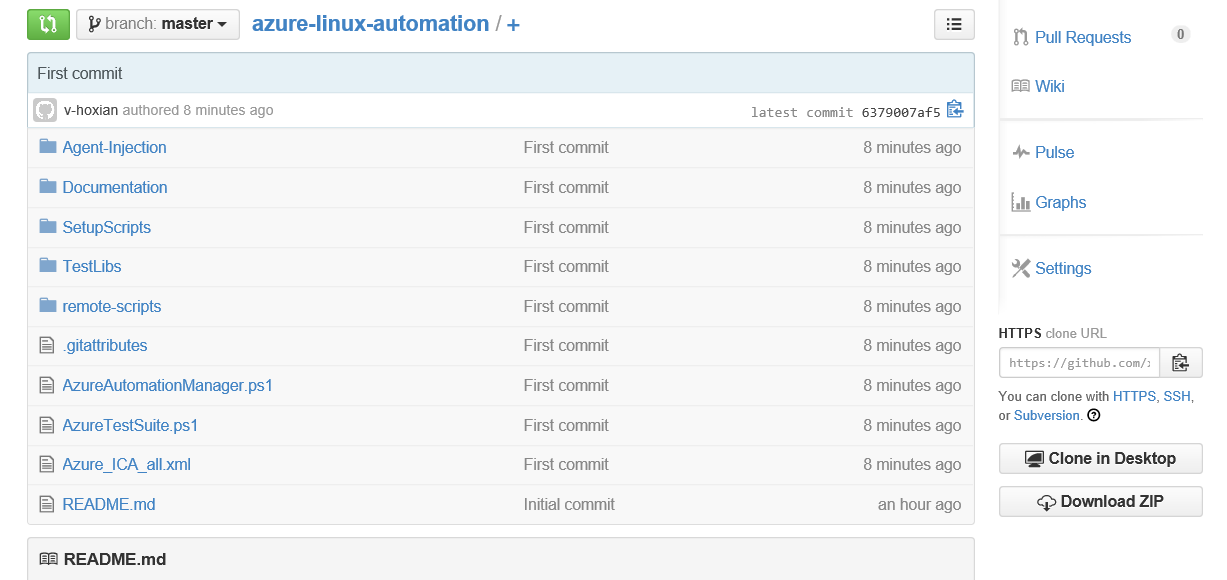Viewport: 1227px width, 580px height.
Task: Copy the HTTPS clone URL to clipboard
Action: tap(1180, 362)
